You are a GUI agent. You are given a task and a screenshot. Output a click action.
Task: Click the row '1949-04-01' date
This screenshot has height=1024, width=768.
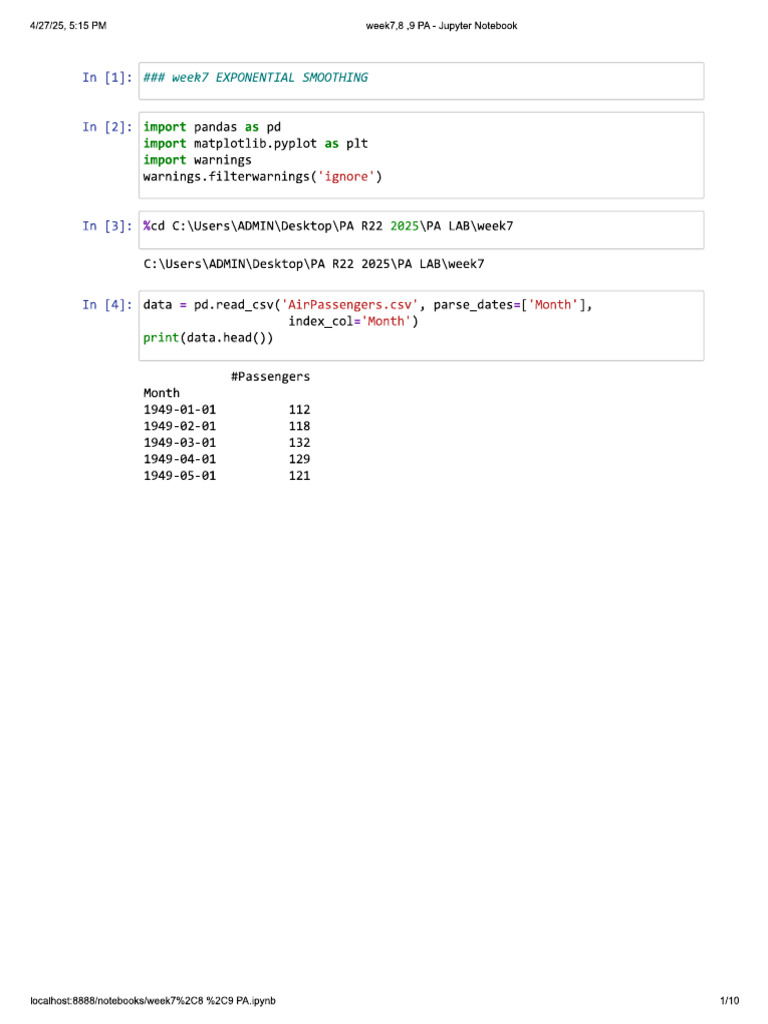pos(180,459)
